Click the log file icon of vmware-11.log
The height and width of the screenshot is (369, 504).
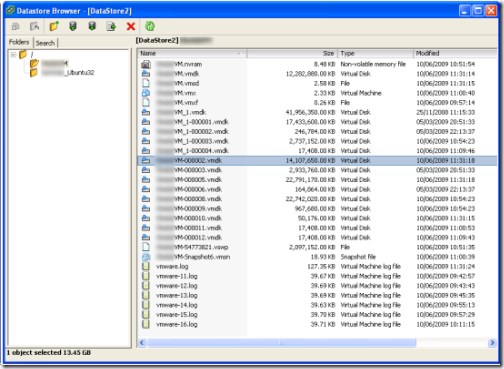[x=146, y=276]
